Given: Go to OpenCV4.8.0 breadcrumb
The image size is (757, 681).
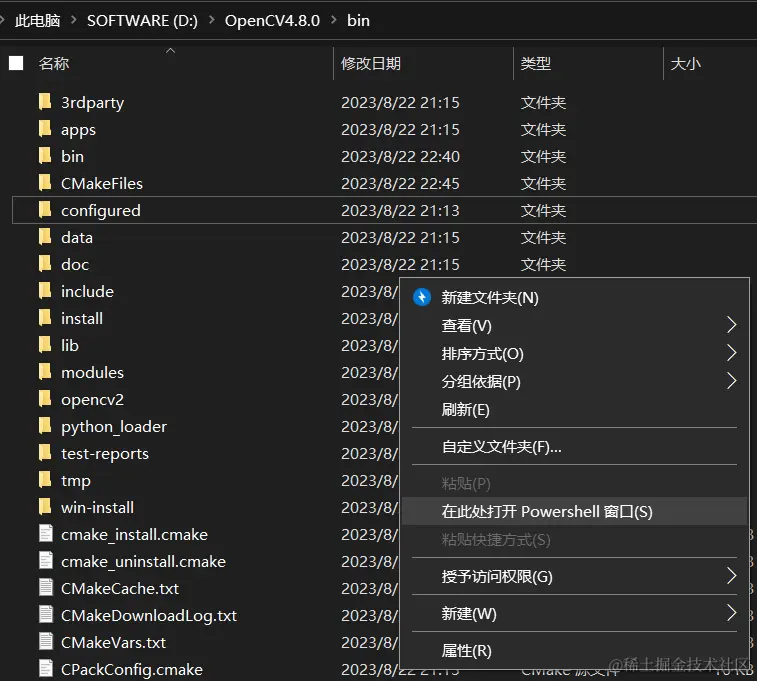Looking at the screenshot, I should click(272, 20).
